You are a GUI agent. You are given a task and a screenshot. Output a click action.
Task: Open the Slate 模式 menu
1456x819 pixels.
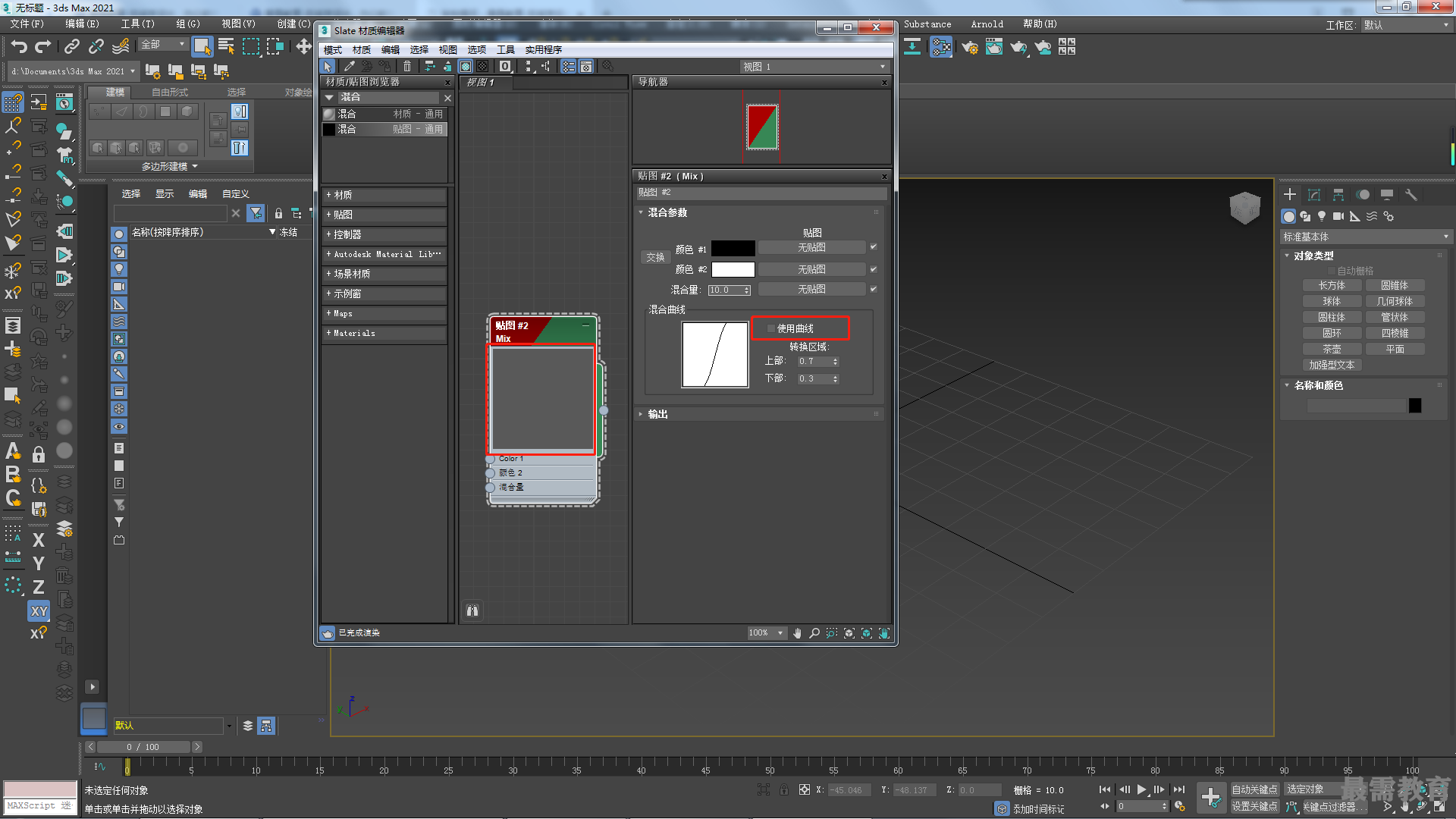pyautogui.click(x=333, y=49)
